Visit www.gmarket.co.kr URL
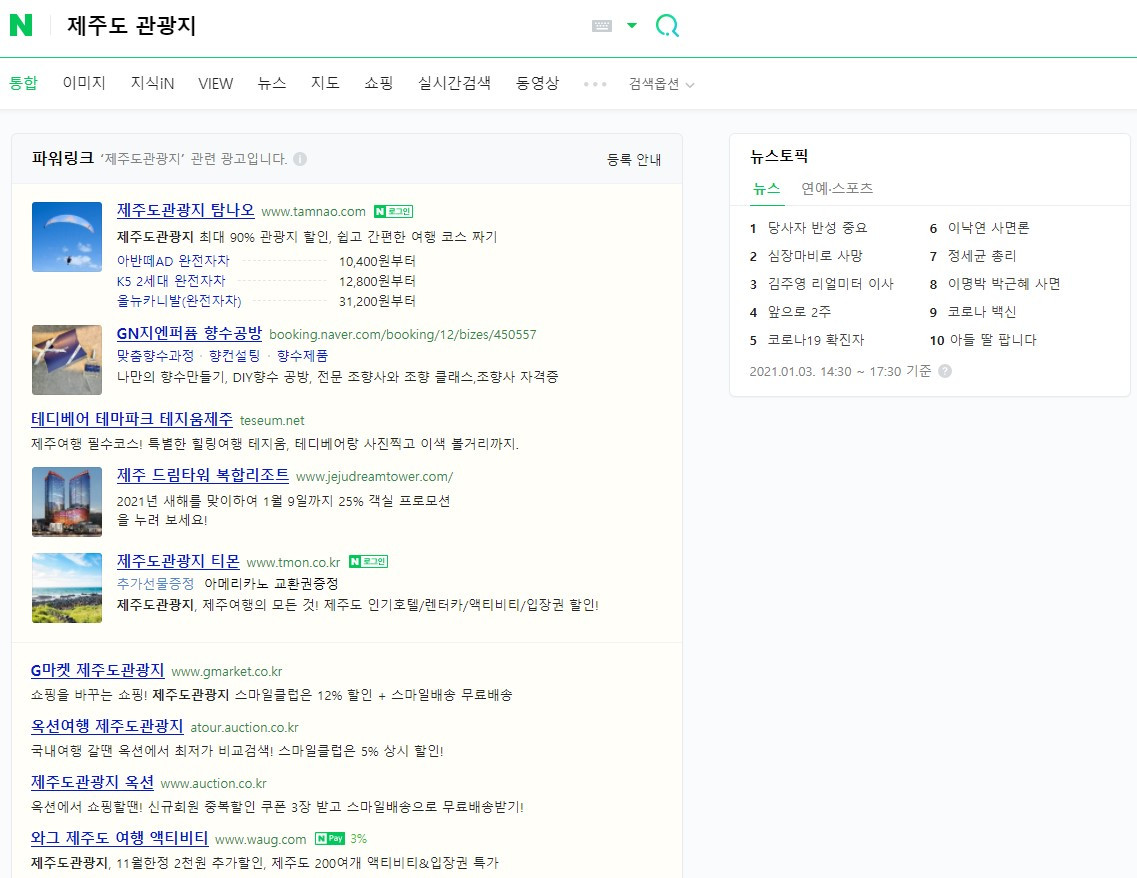The width and height of the screenshot is (1137, 878). [x=227, y=672]
